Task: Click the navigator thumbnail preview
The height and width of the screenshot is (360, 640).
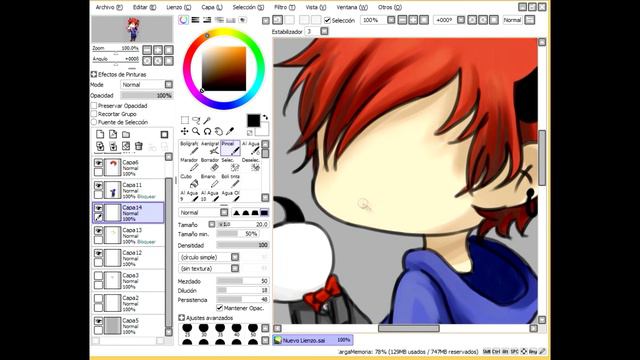Action: coord(132,29)
